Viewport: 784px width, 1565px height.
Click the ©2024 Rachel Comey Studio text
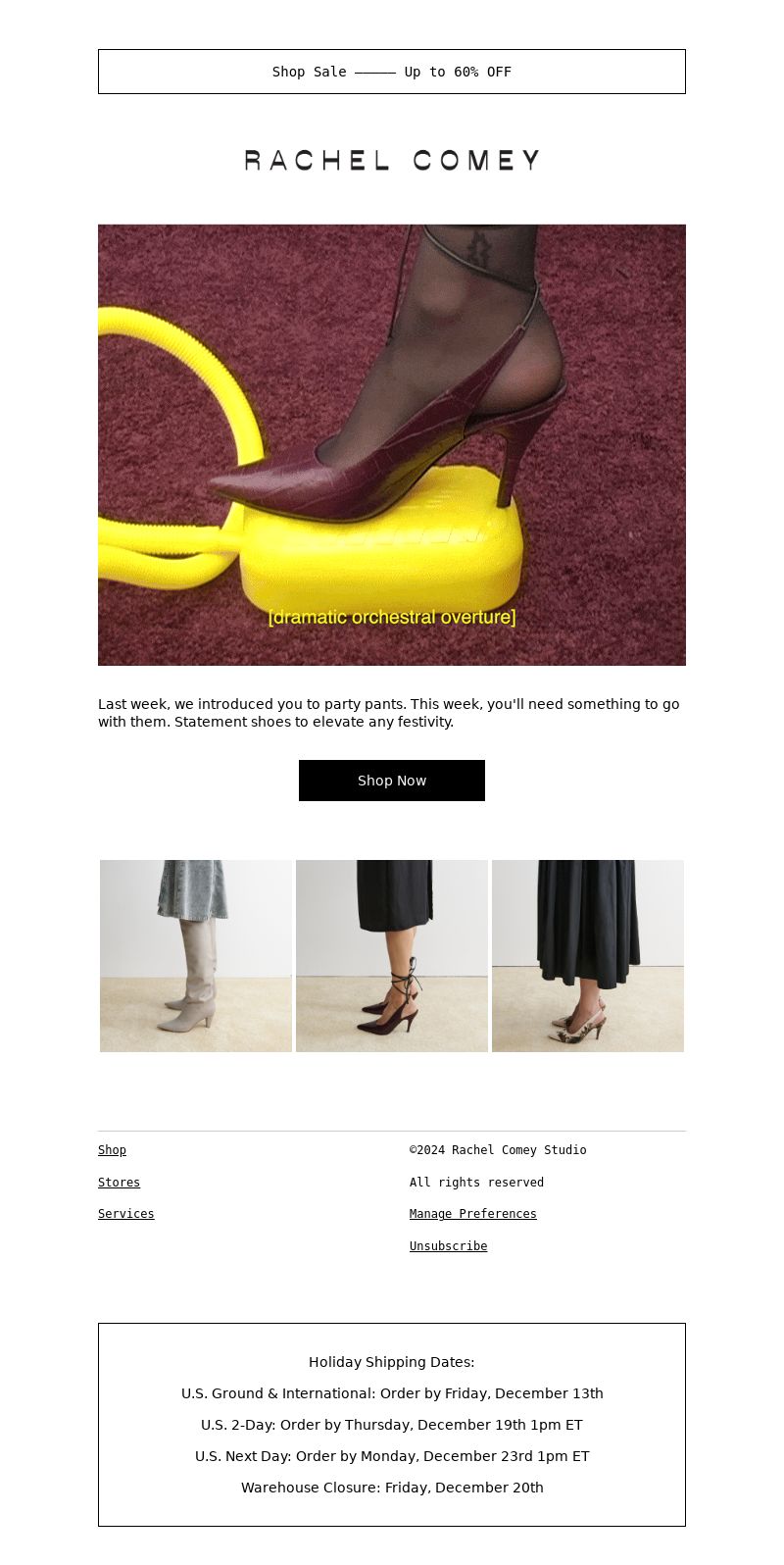click(498, 1150)
